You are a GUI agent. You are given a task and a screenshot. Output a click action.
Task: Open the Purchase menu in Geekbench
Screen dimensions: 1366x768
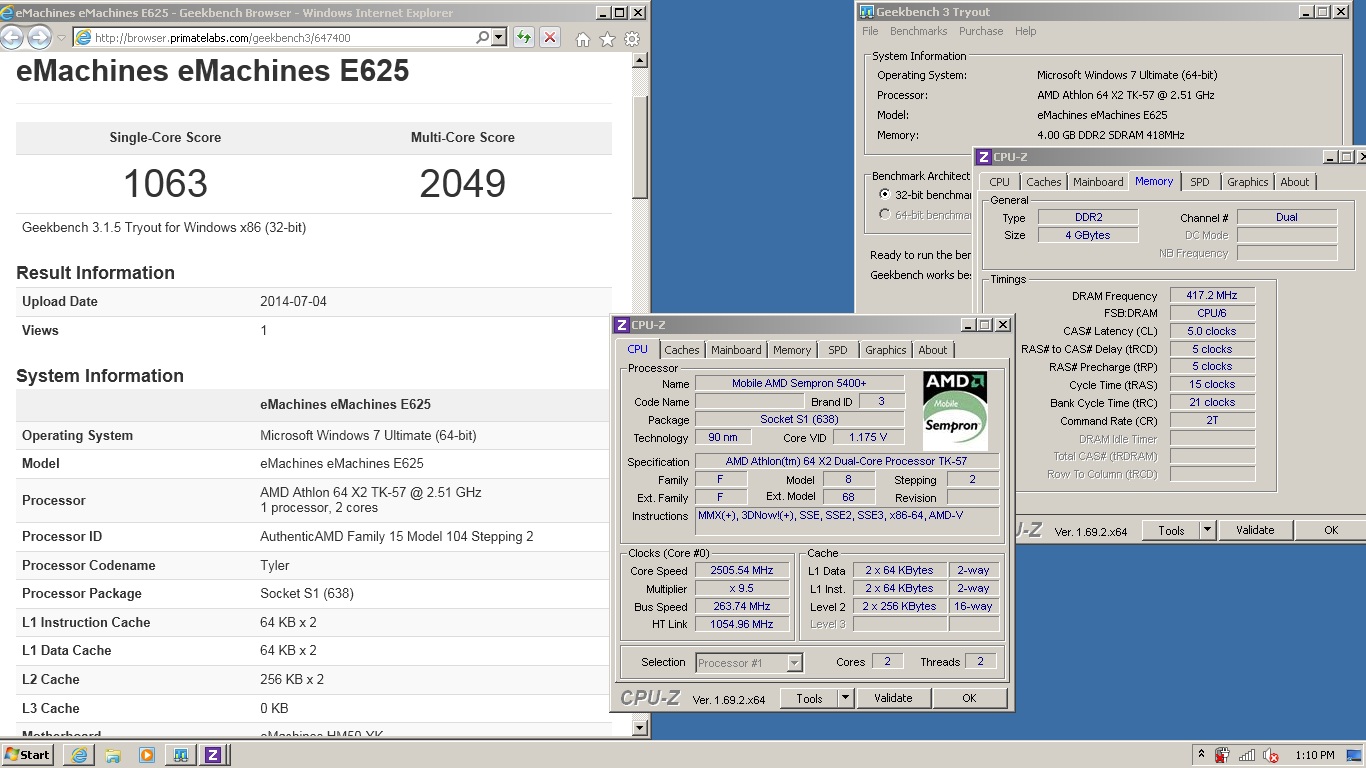(981, 31)
